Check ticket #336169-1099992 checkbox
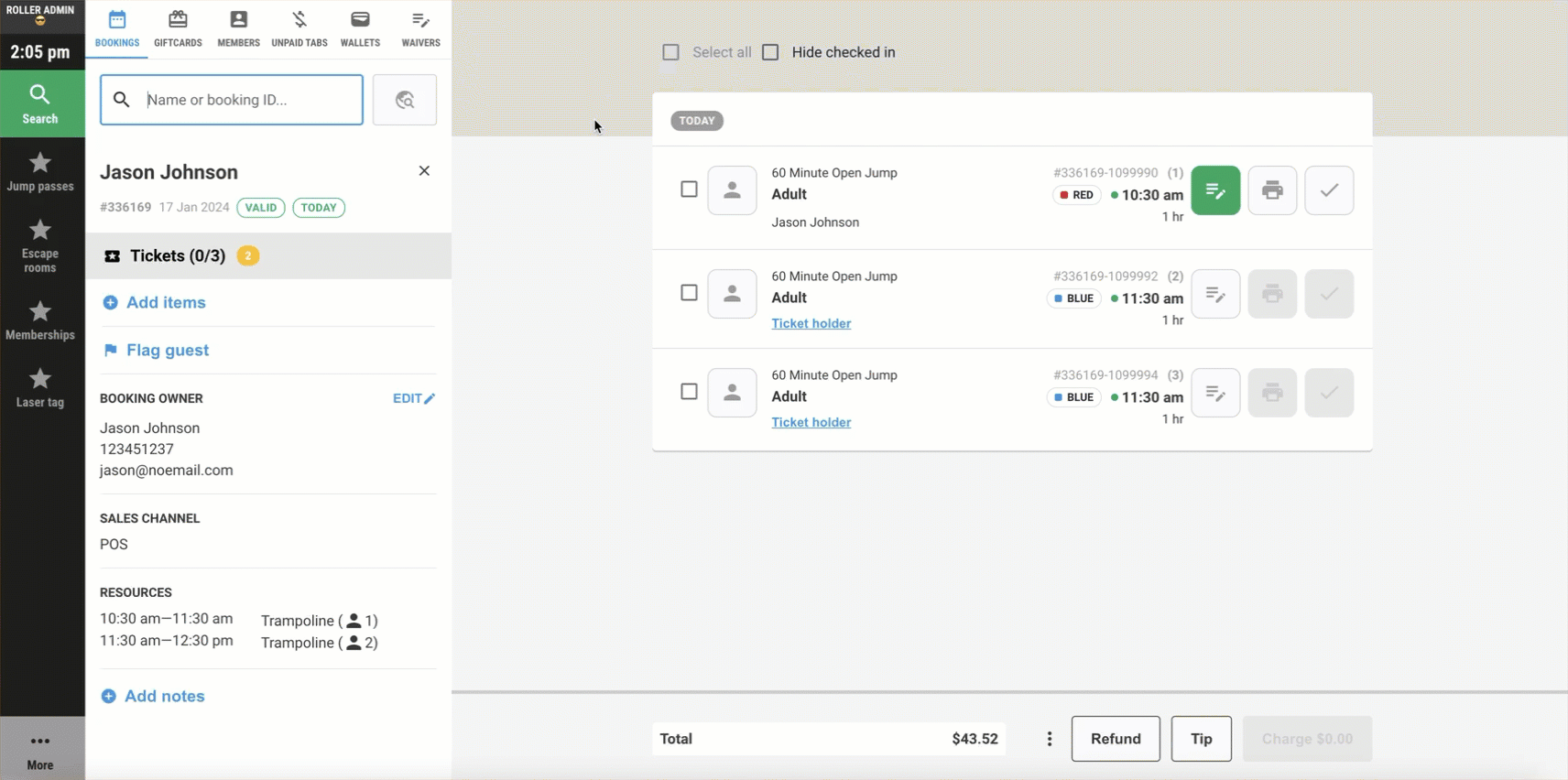This screenshot has width=1568, height=780. coord(689,293)
